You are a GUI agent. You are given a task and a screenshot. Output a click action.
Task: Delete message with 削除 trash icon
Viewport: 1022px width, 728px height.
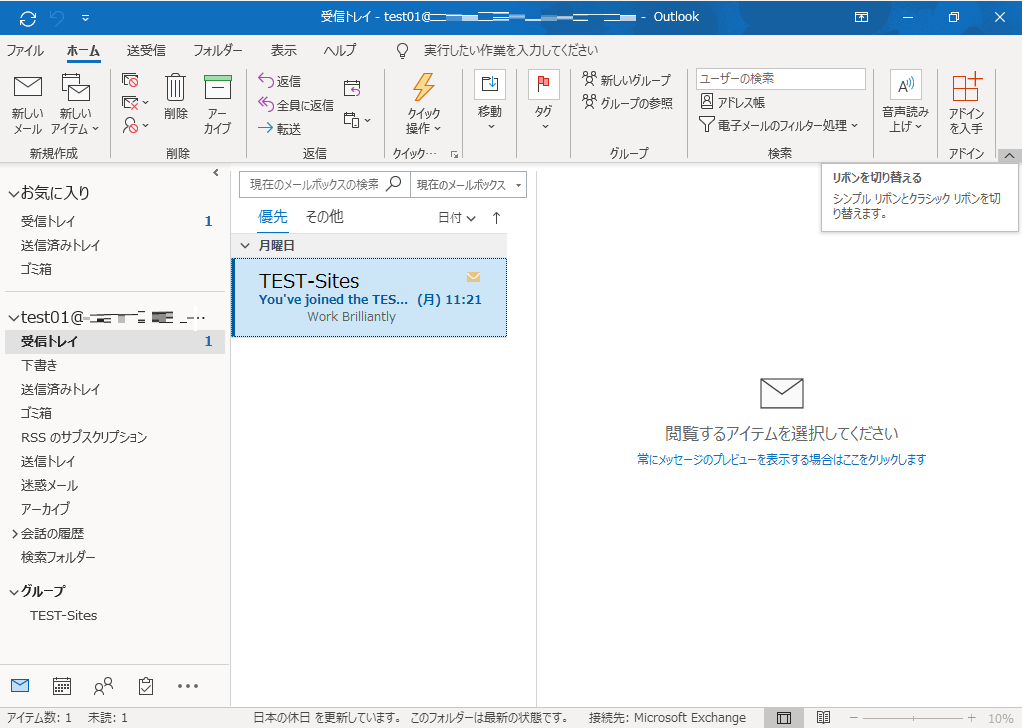pos(175,98)
